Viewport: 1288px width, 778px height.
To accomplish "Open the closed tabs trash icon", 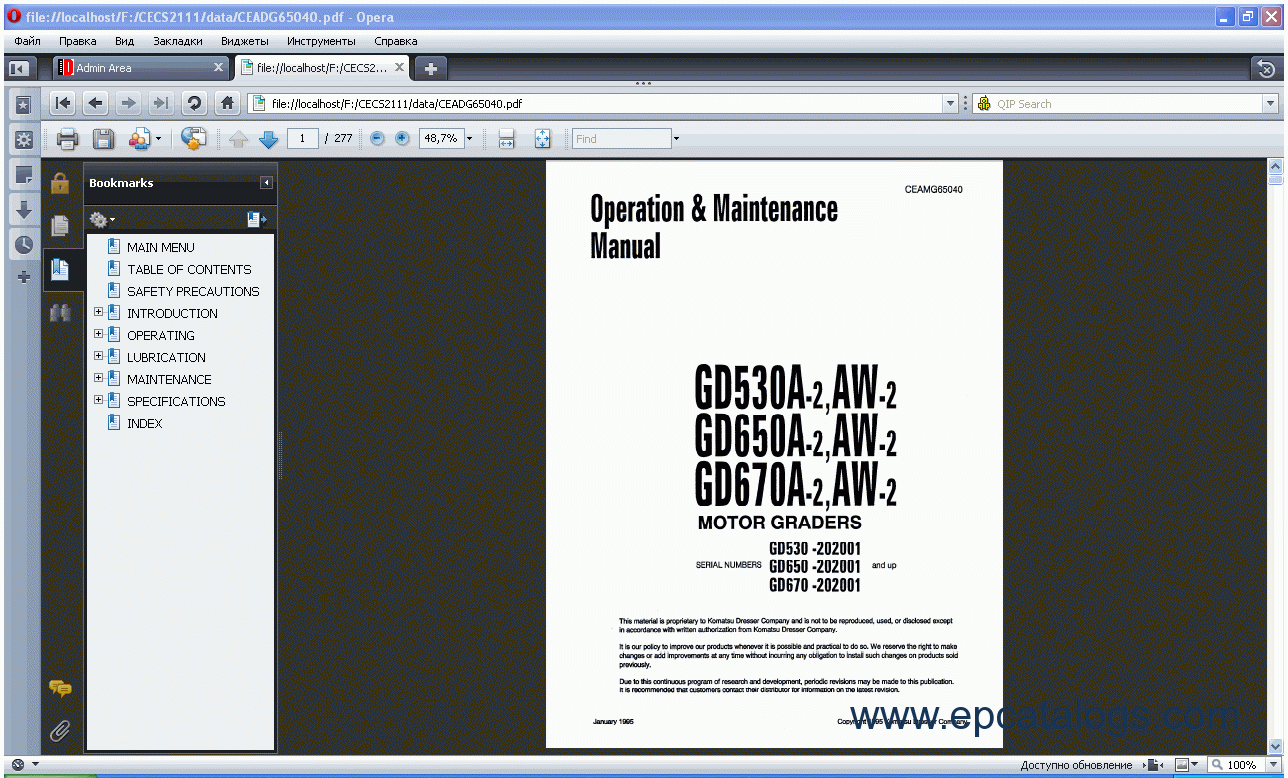I will point(1266,68).
